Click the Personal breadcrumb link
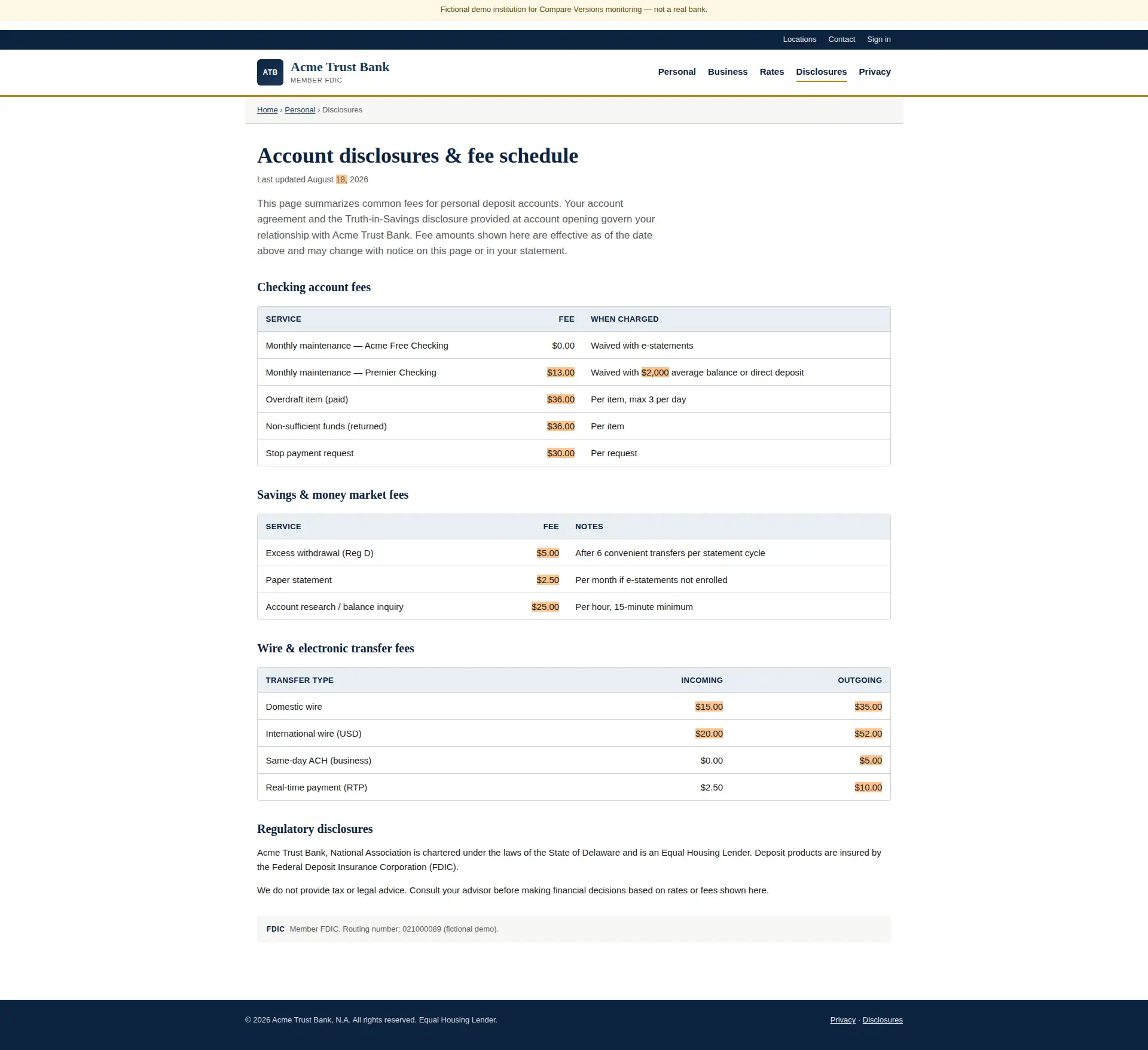The width and height of the screenshot is (1148, 1050). coord(300,110)
